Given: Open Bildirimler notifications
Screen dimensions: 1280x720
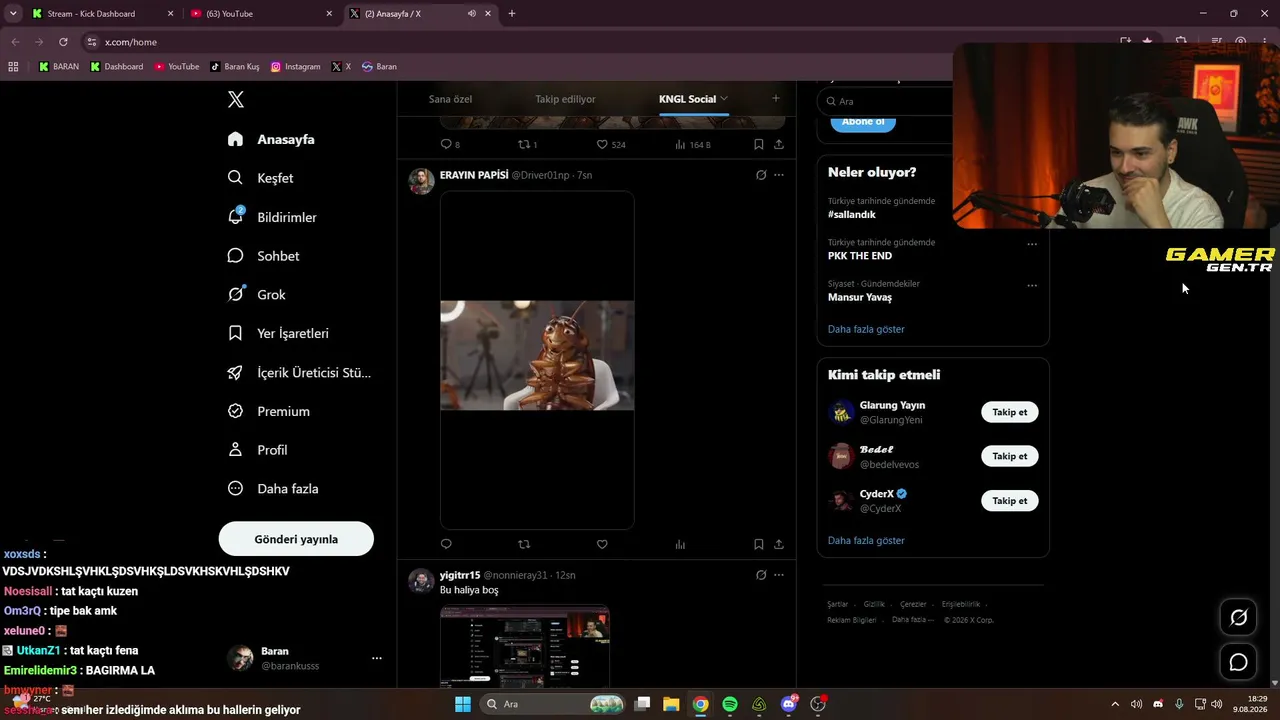Looking at the screenshot, I should click(x=272, y=217).
